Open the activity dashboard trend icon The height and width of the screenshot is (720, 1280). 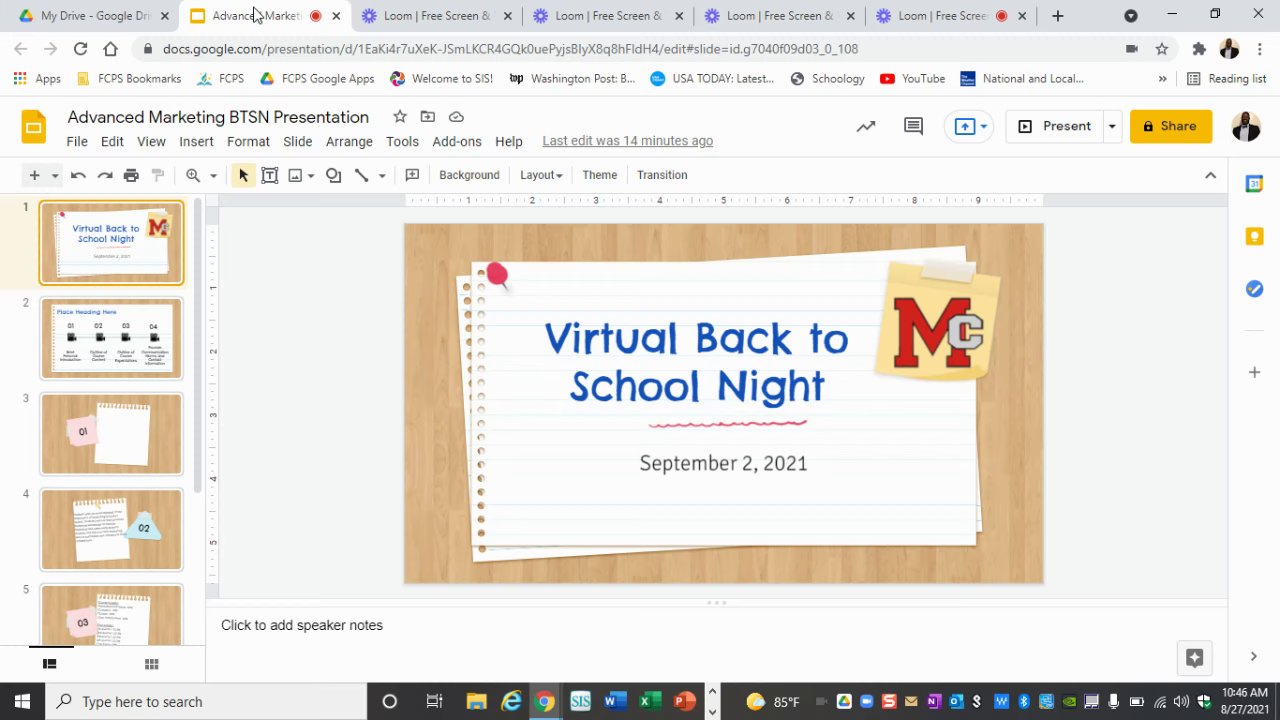[866, 126]
